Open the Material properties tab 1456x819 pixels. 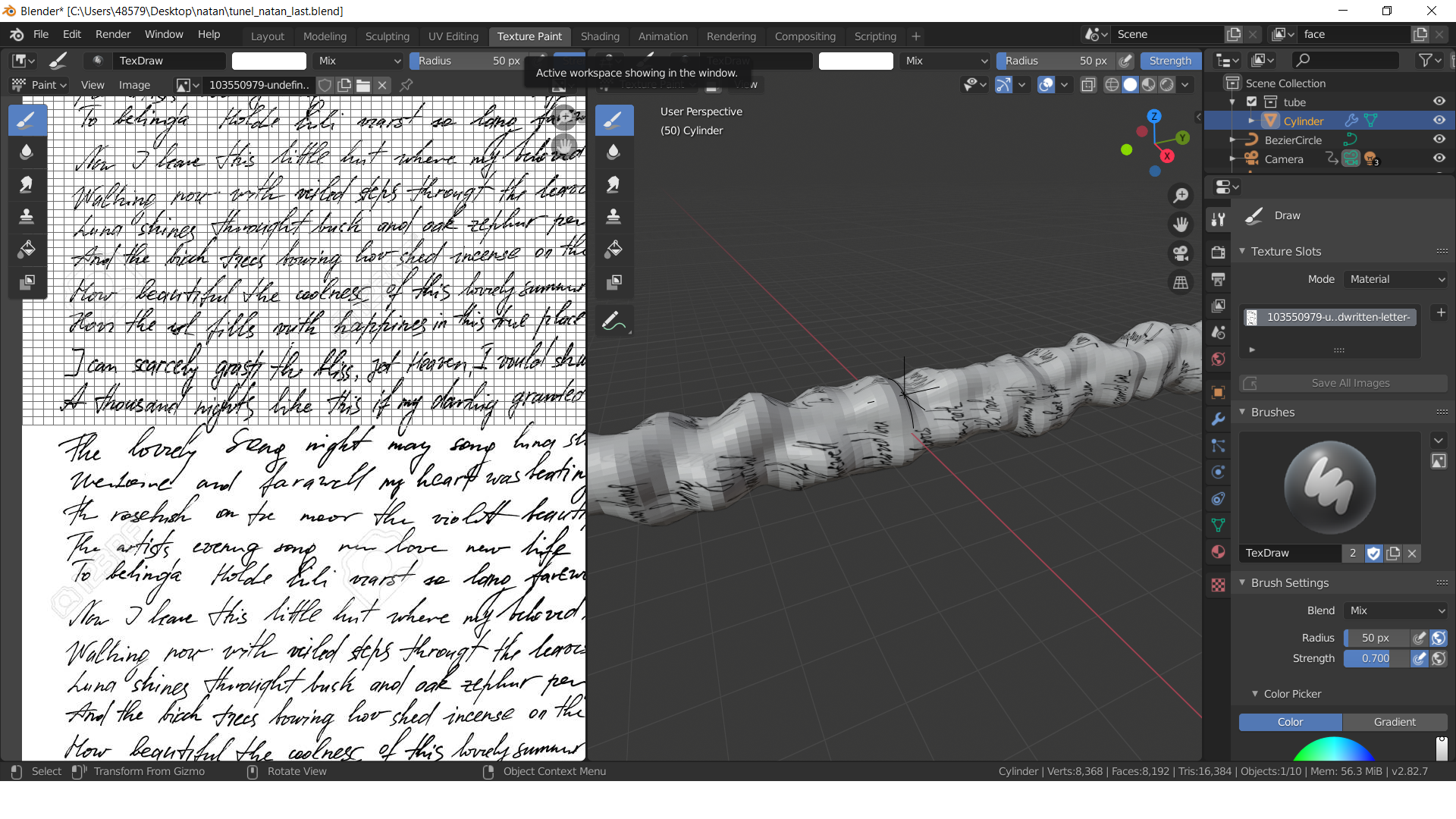click(x=1219, y=551)
